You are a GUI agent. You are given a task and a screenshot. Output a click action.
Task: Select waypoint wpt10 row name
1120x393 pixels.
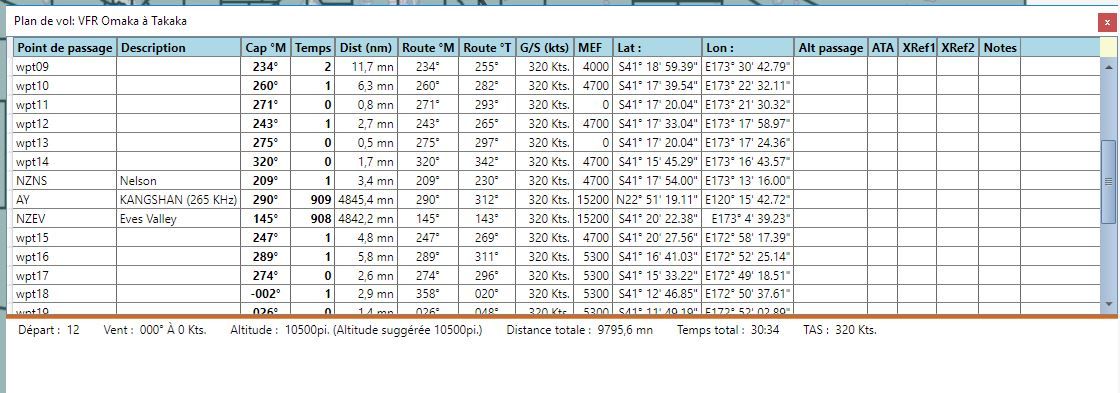(x=65, y=86)
